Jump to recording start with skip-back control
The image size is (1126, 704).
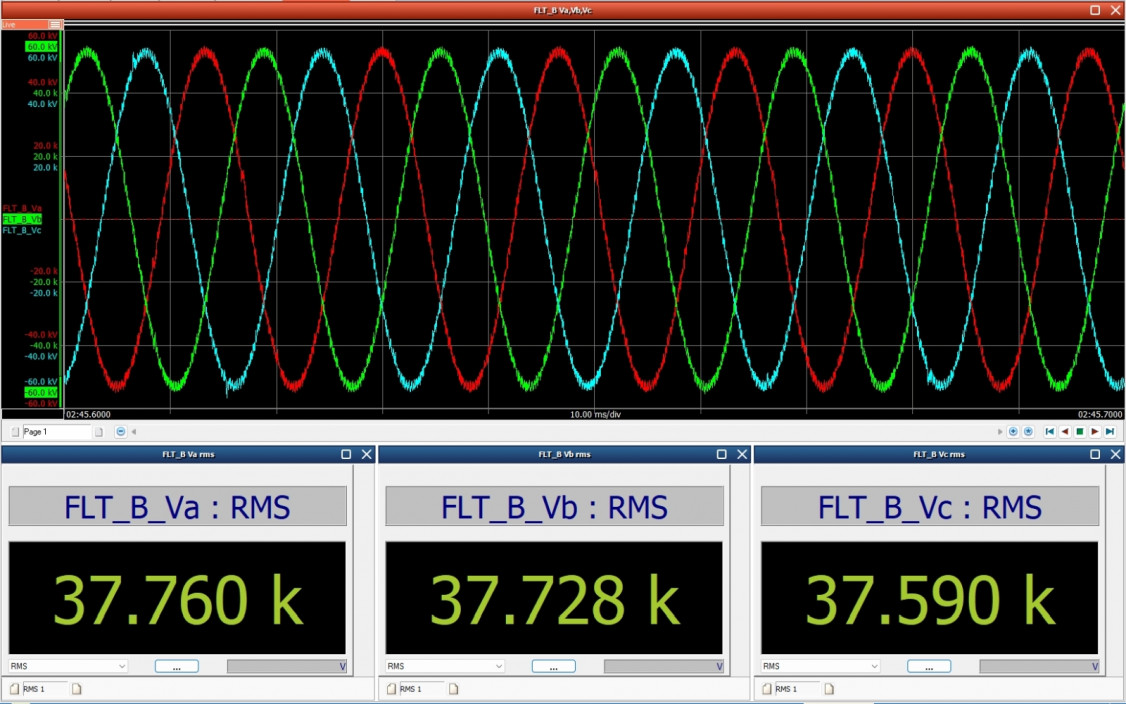pyautogui.click(x=1049, y=431)
